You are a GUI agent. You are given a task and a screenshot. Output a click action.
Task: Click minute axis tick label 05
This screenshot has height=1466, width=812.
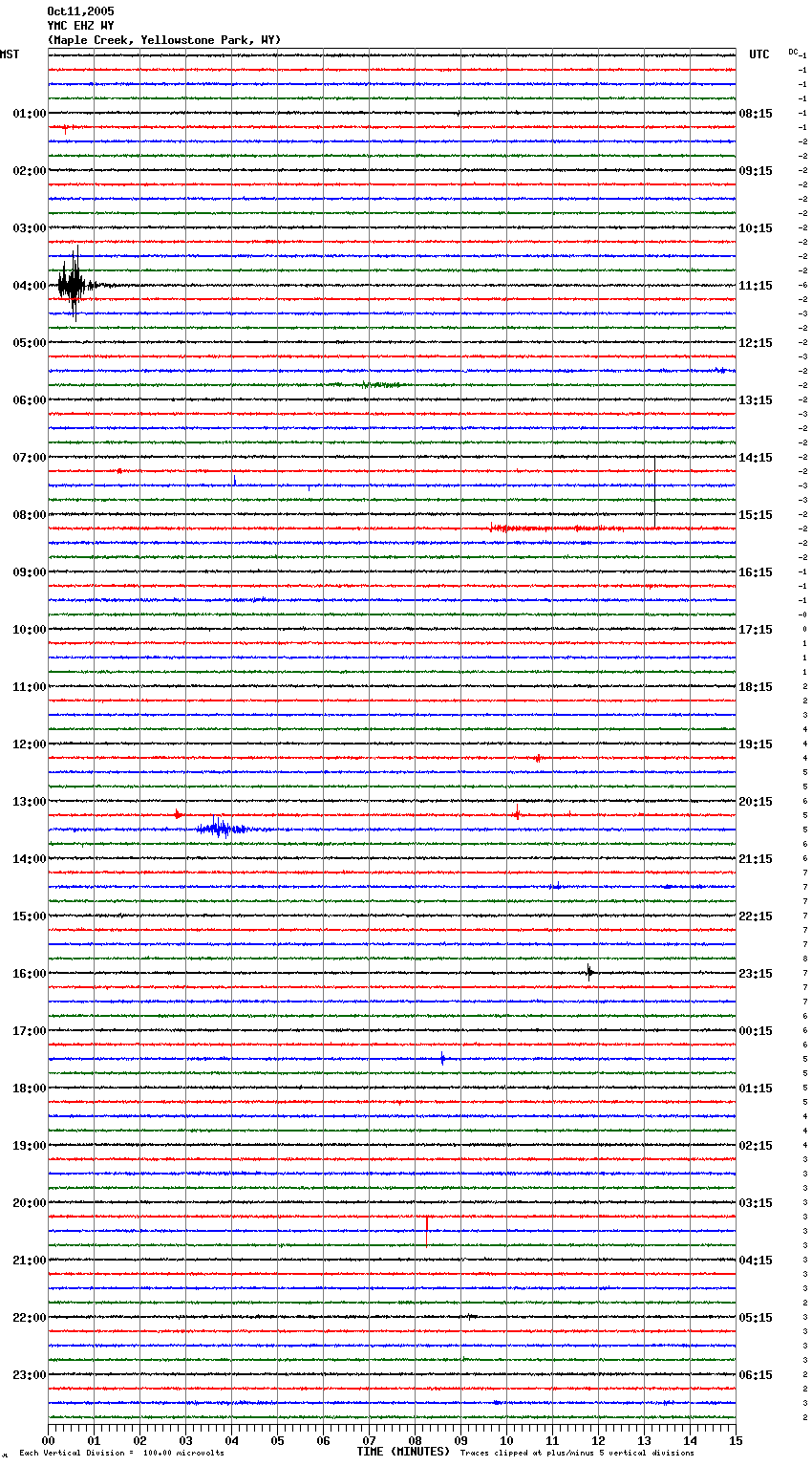(x=277, y=1440)
